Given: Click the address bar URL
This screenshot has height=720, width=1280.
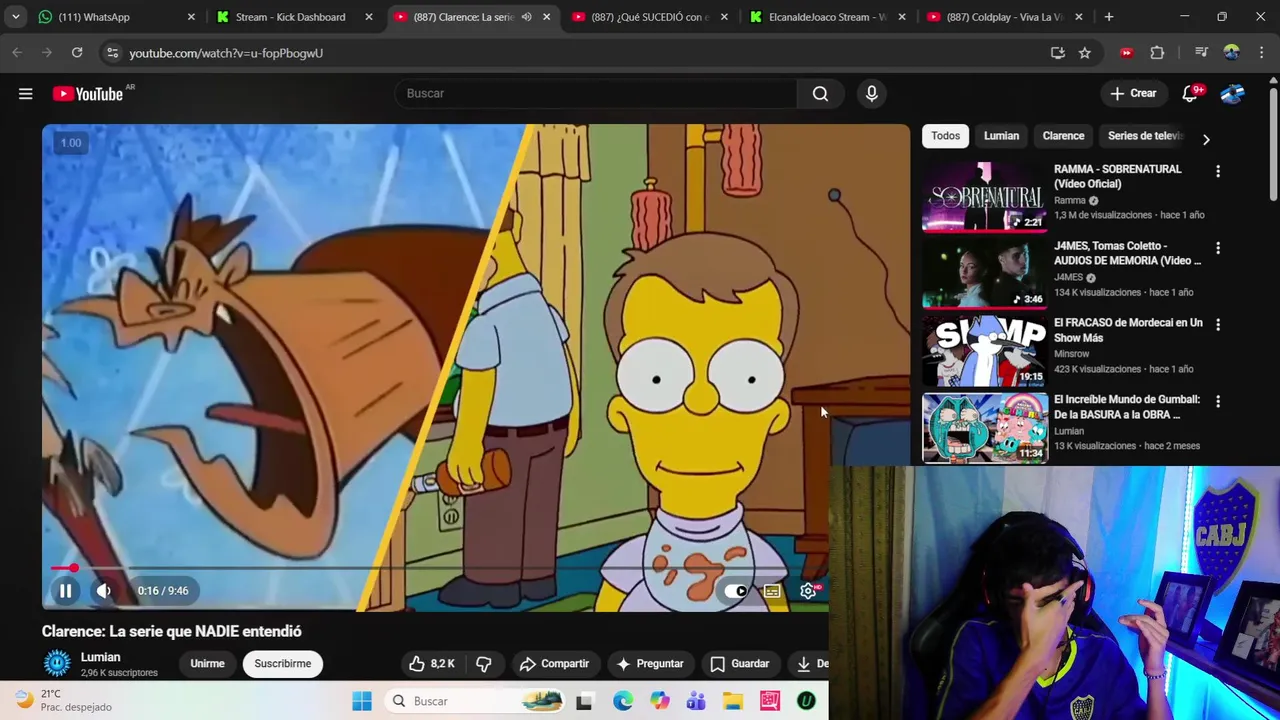Looking at the screenshot, I should point(226,53).
